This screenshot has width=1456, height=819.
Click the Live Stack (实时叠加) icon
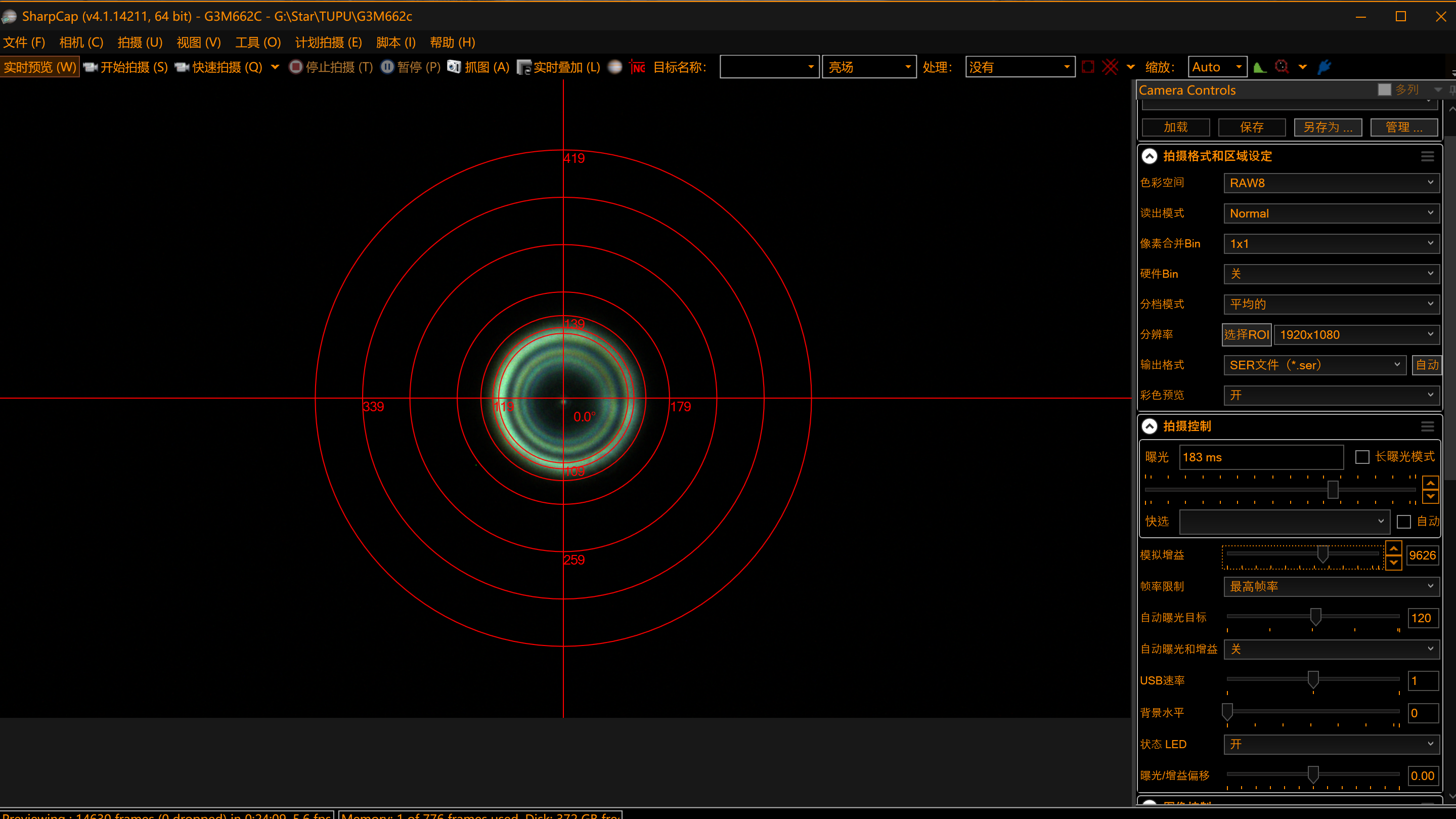point(524,67)
